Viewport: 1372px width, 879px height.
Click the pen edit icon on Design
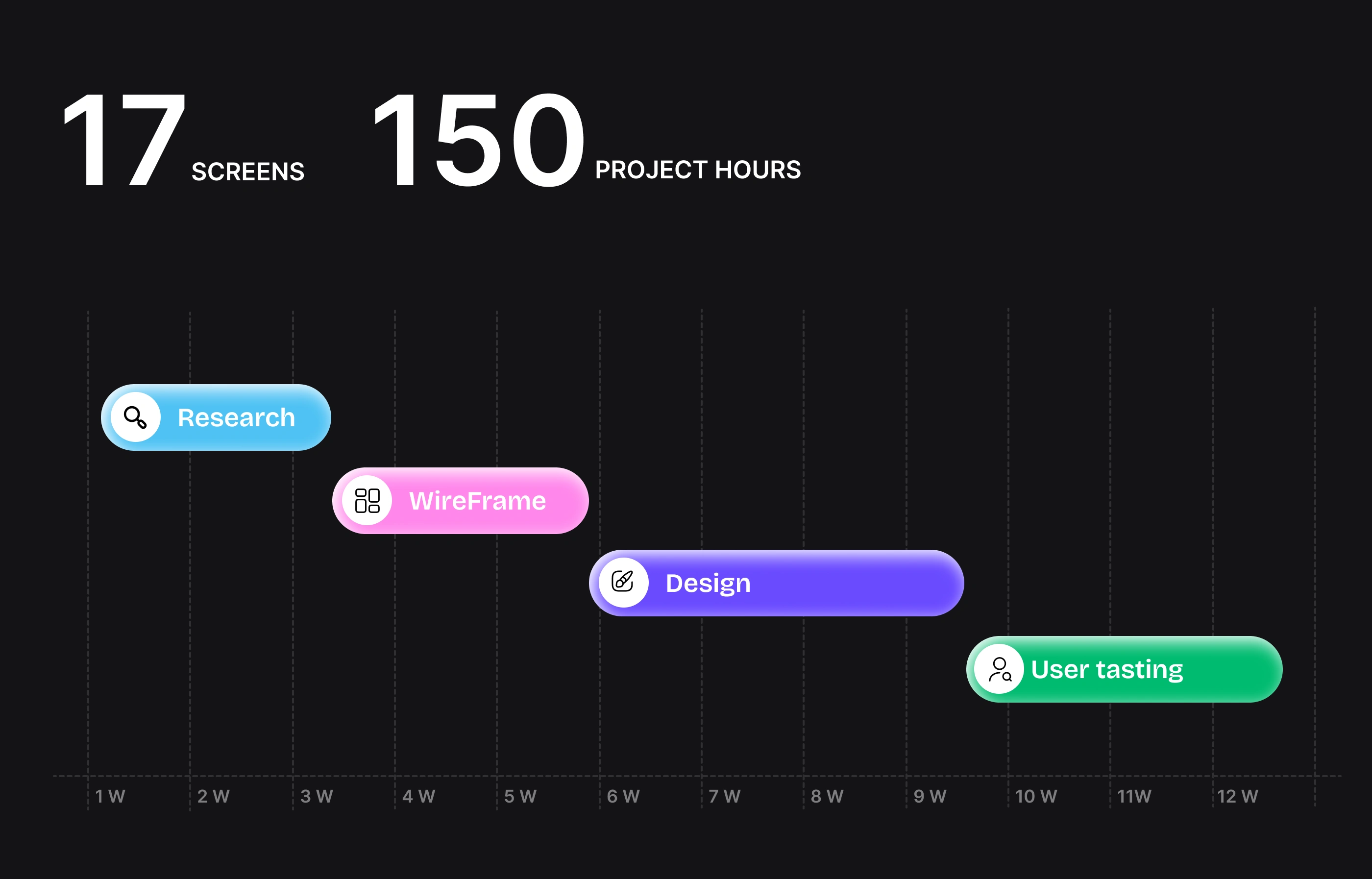coord(623,582)
